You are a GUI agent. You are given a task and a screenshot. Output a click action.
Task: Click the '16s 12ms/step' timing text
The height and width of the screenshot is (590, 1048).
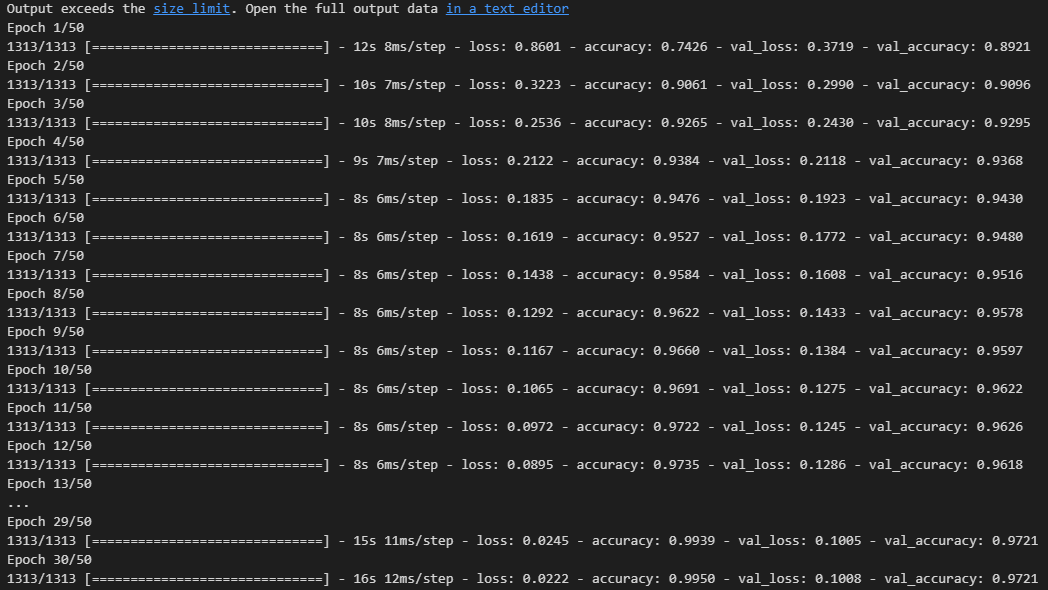[x=403, y=579]
